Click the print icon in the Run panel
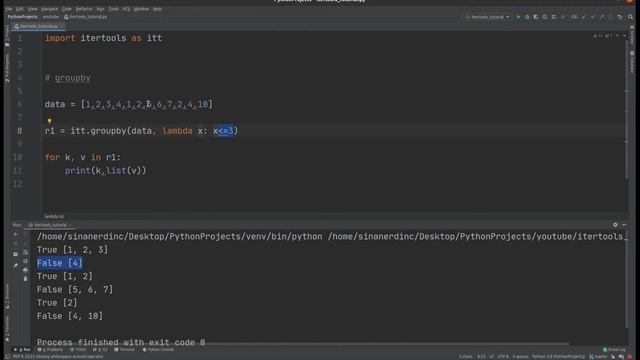This screenshot has height=360, width=640. (x=25, y=270)
